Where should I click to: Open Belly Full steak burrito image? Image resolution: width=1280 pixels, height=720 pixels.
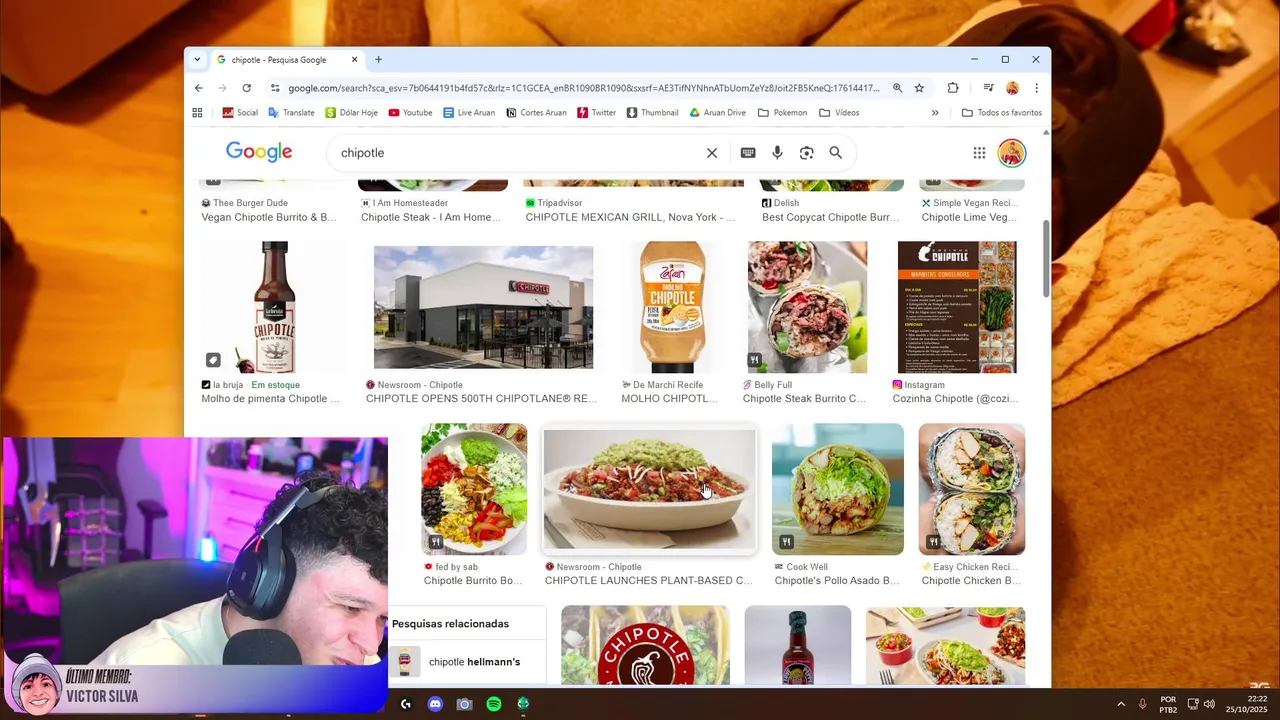point(807,307)
